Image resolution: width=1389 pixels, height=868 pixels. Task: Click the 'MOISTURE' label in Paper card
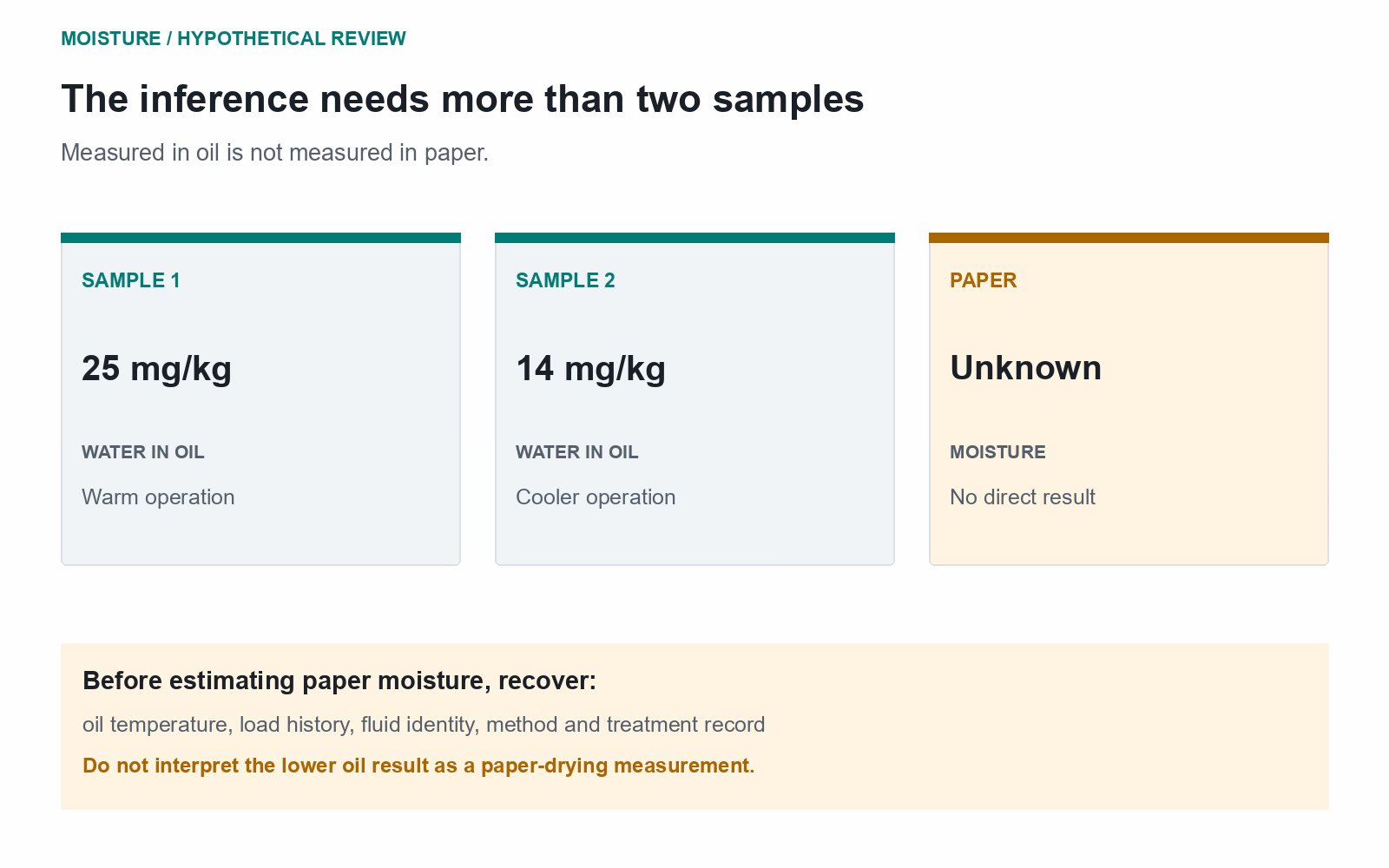(x=997, y=452)
